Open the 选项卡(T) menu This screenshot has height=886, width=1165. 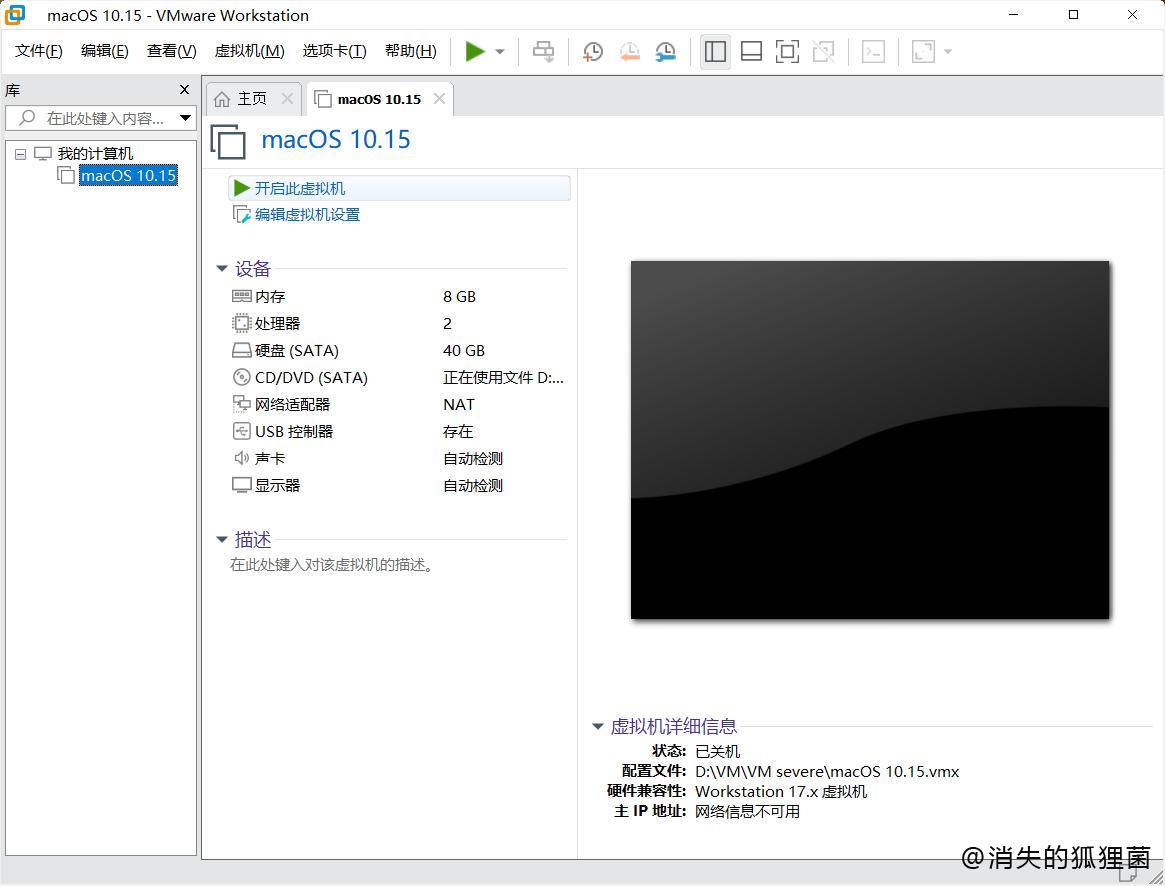pyautogui.click(x=334, y=51)
